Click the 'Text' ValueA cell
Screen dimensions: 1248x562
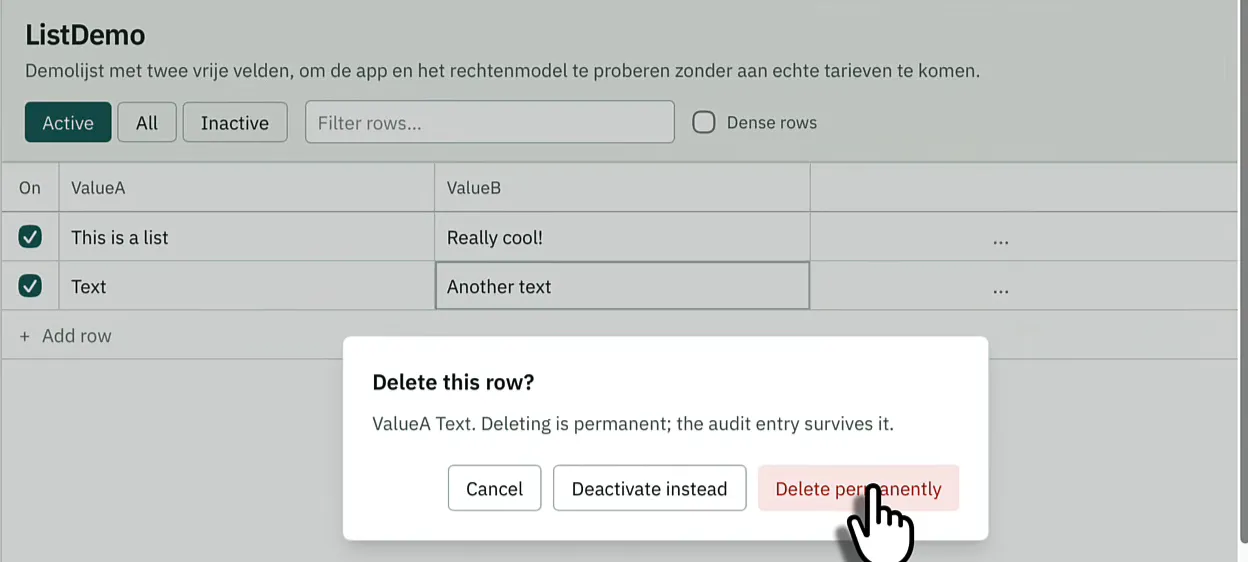[247, 286]
